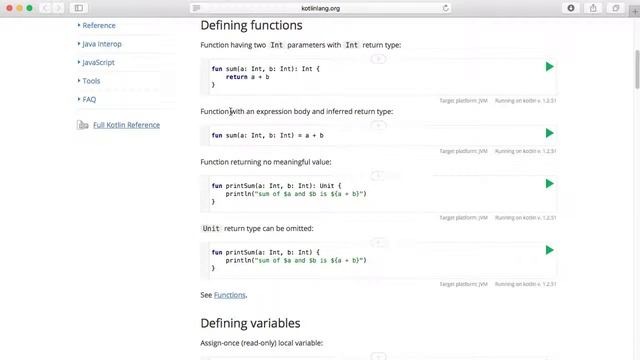Open the Full Kotlin Reference link
This screenshot has height=360, width=640.
pos(127,125)
